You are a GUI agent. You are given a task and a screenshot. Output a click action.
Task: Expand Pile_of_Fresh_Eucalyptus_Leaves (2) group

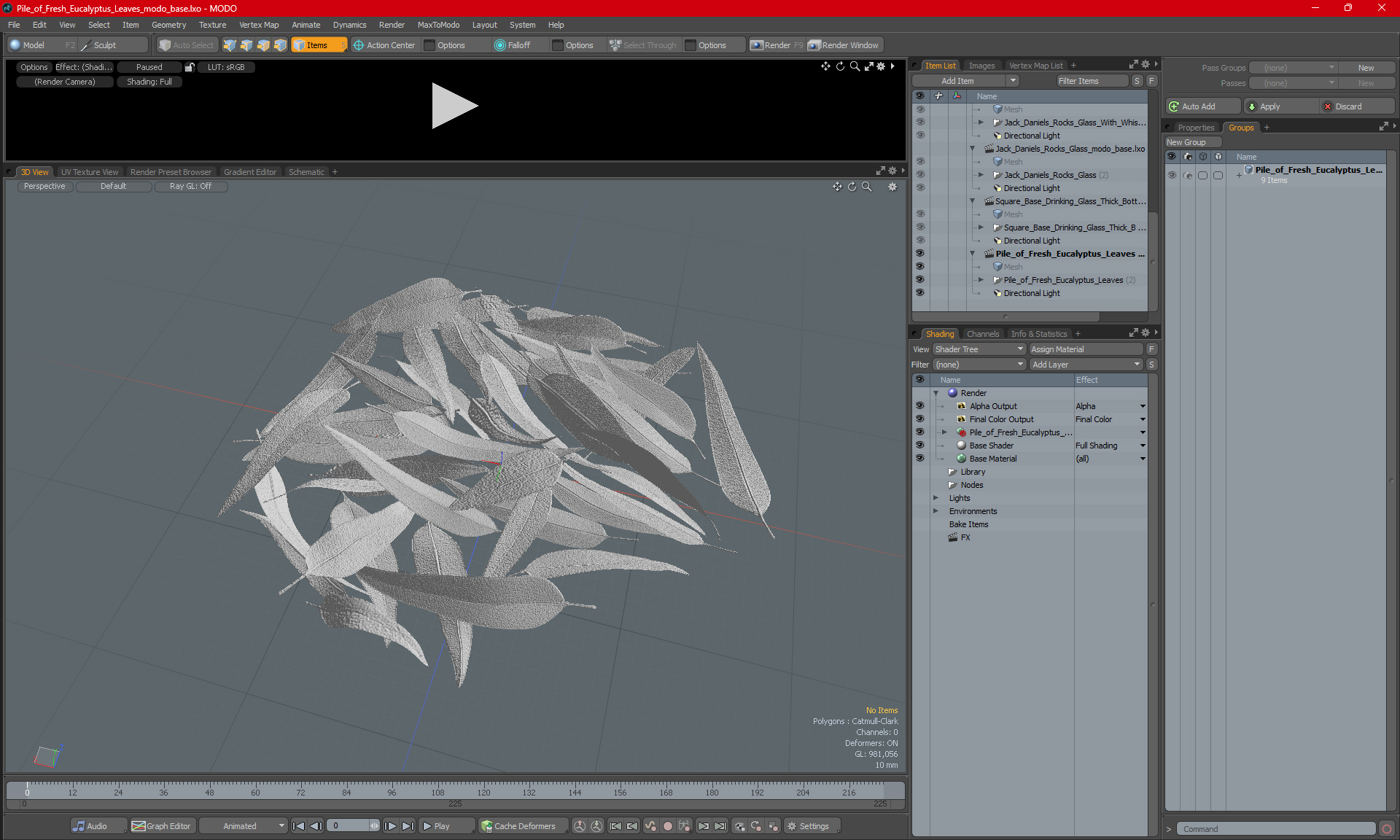(x=981, y=280)
